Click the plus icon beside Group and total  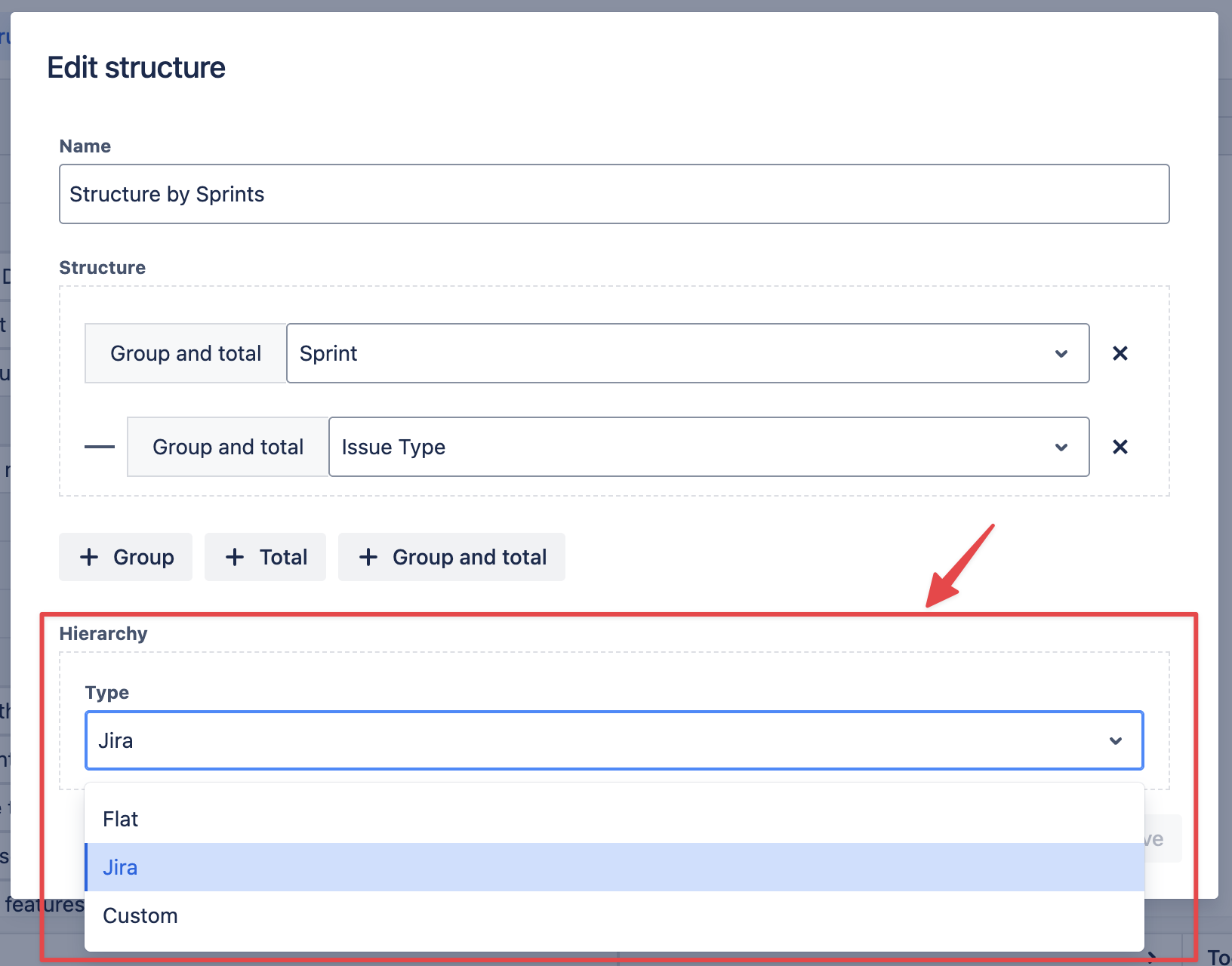tap(368, 557)
